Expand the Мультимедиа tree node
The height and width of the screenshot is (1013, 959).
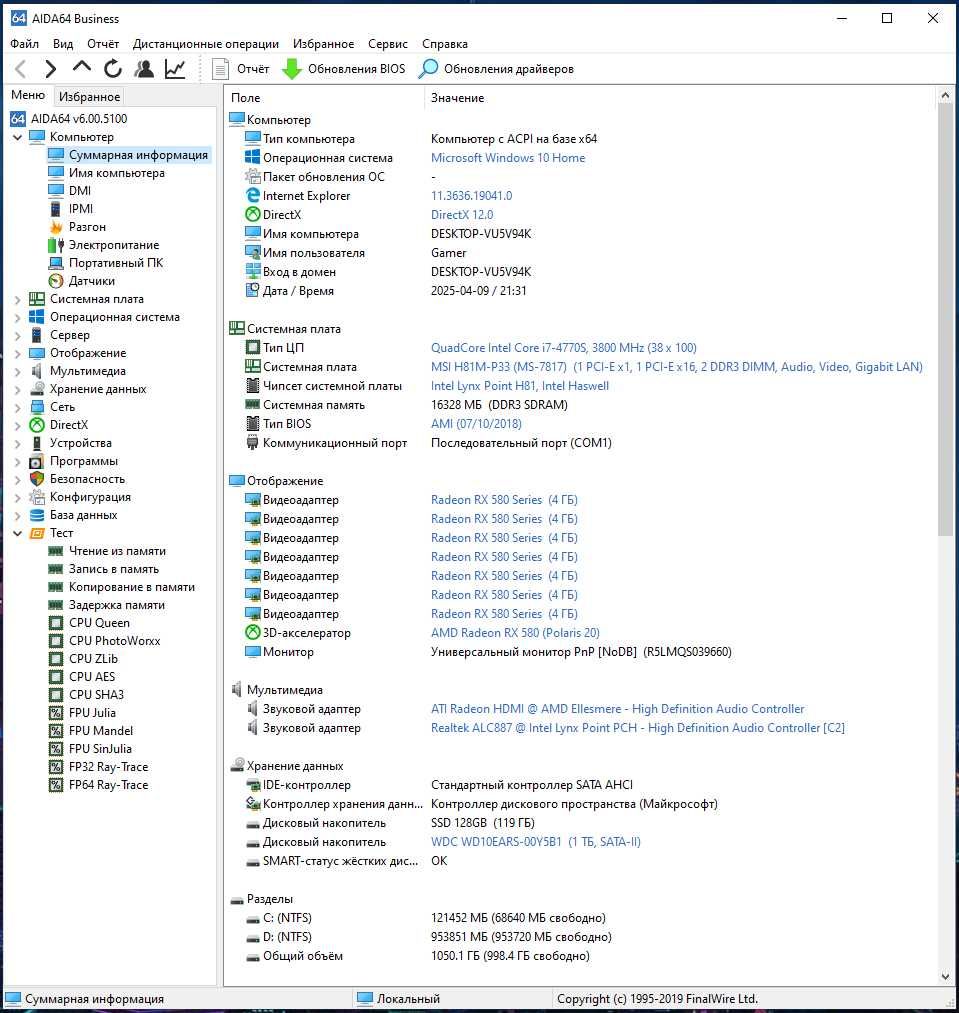[x=17, y=371]
